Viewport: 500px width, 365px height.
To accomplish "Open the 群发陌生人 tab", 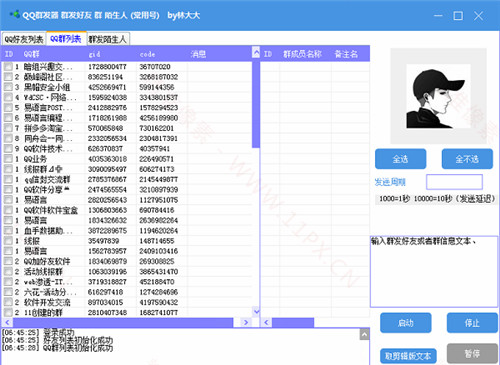I will click(x=108, y=39).
